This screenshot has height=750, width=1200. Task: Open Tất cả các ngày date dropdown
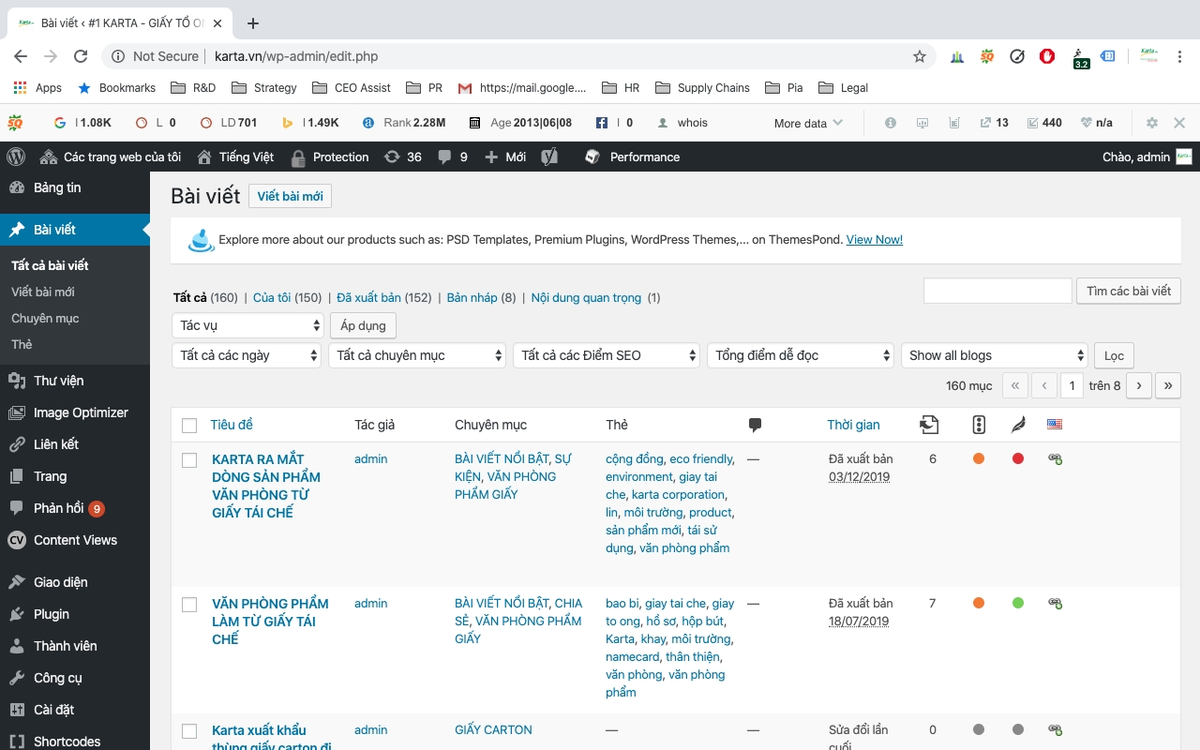(247, 355)
